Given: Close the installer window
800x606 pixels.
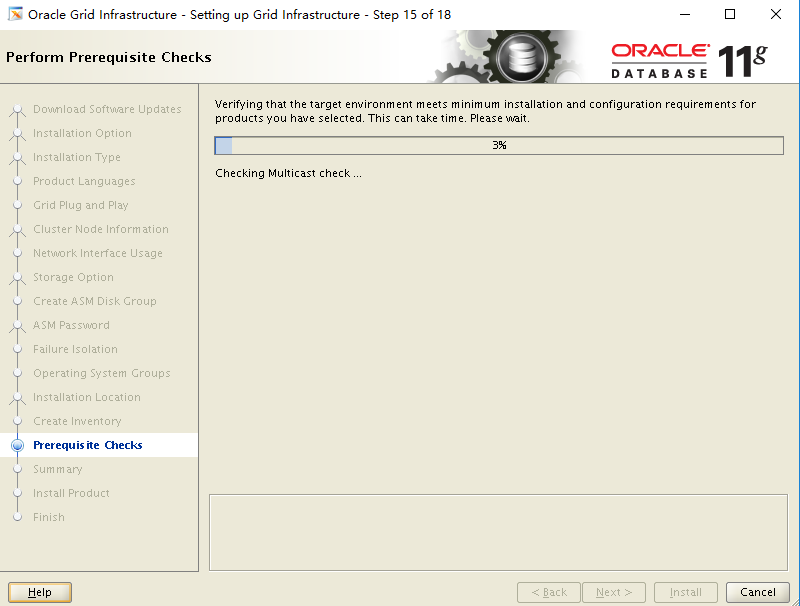Looking at the screenshot, I should point(776,14).
